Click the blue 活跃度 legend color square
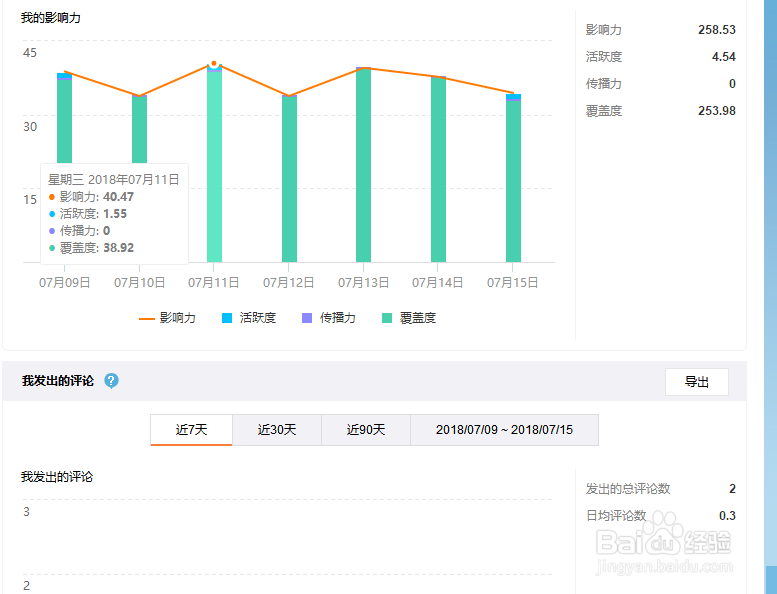This screenshot has width=777, height=594. pos(227,318)
